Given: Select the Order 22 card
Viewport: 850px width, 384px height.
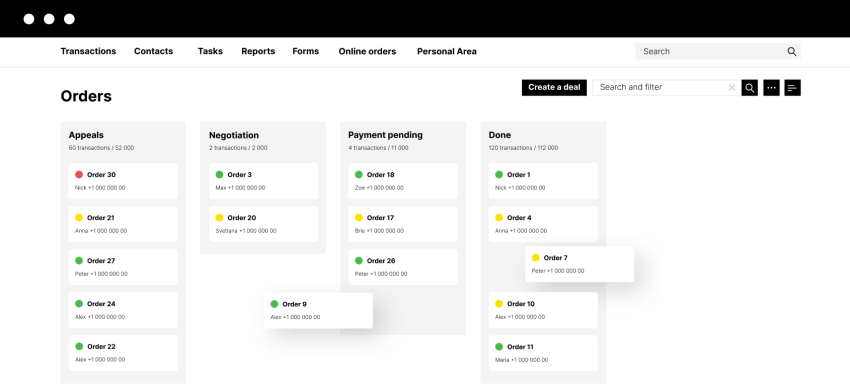Looking at the screenshot, I should [123, 353].
